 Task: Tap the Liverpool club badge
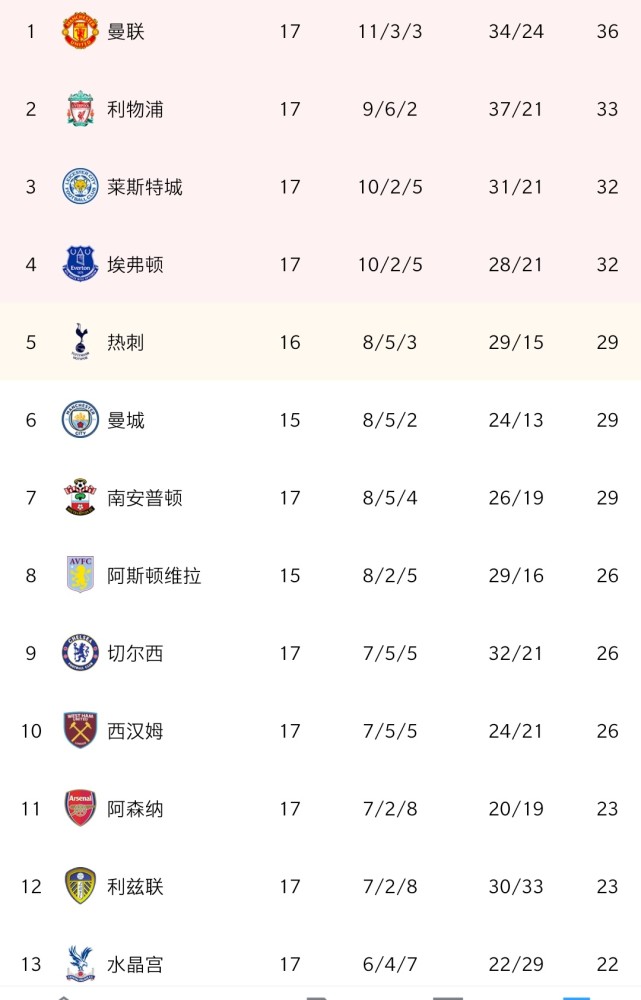[80, 108]
